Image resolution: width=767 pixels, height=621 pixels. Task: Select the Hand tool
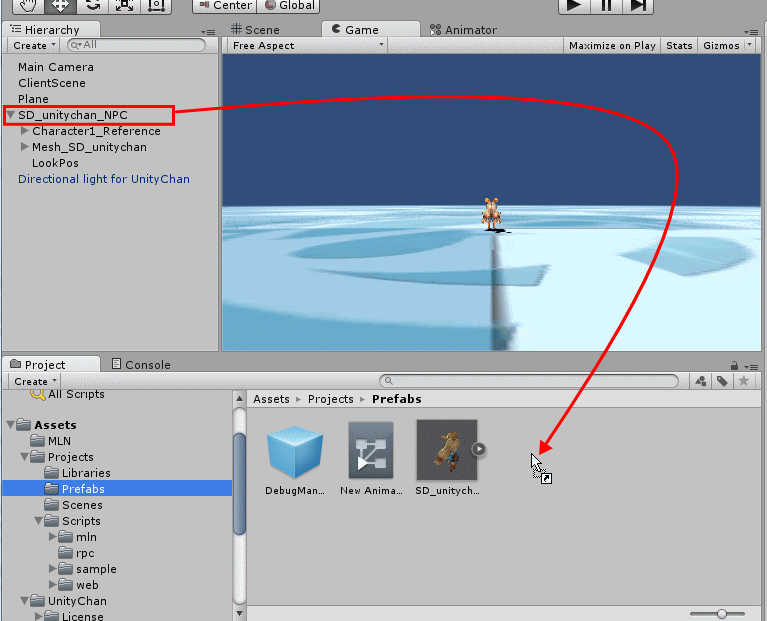coord(28,5)
